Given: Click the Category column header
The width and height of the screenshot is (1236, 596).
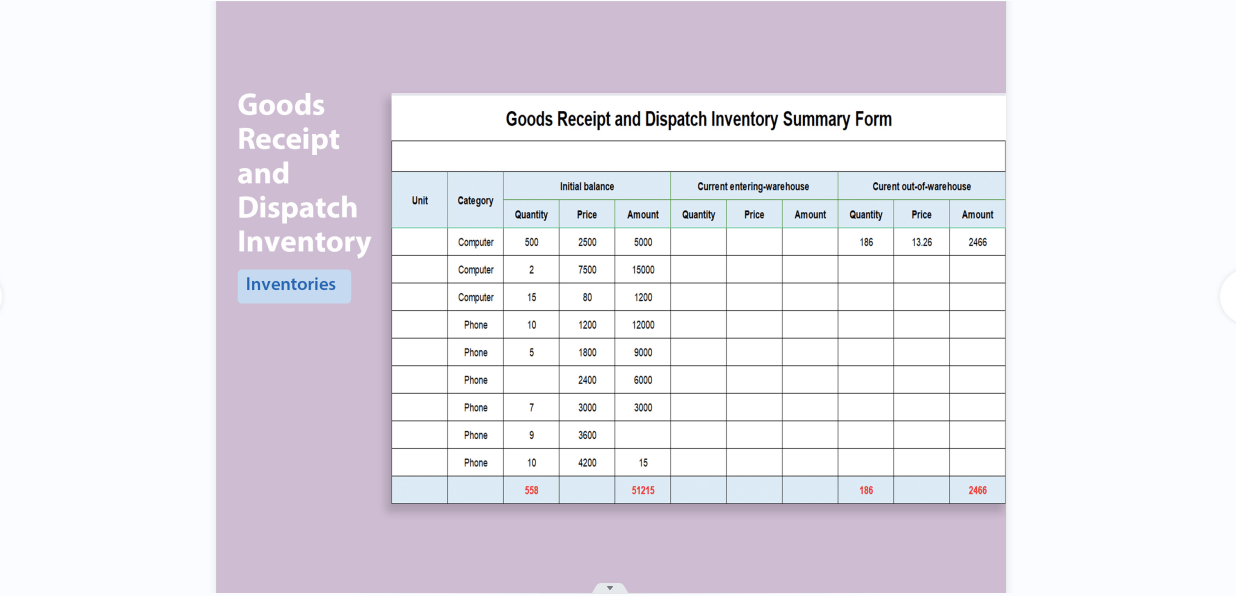Looking at the screenshot, I should (x=475, y=200).
